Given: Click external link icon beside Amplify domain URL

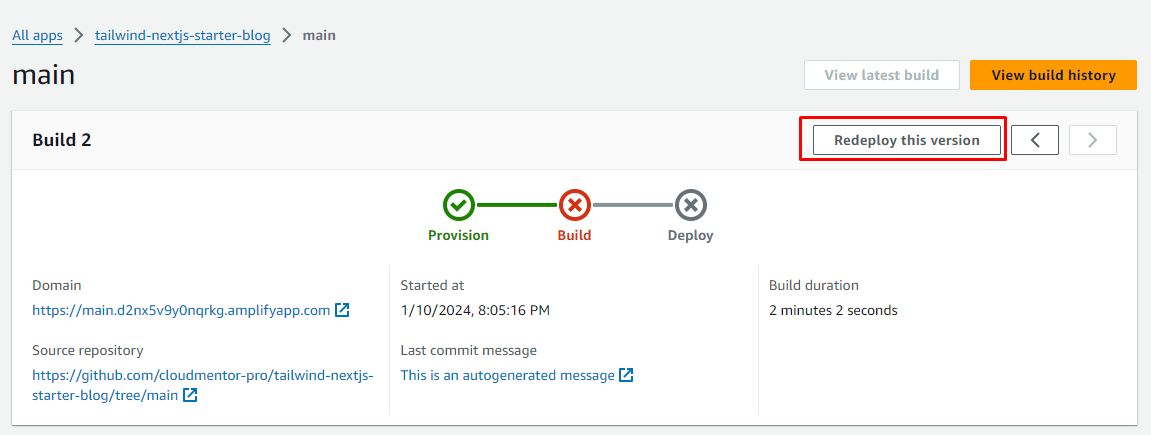Looking at the screenshot, I should (x=342, y=310).
